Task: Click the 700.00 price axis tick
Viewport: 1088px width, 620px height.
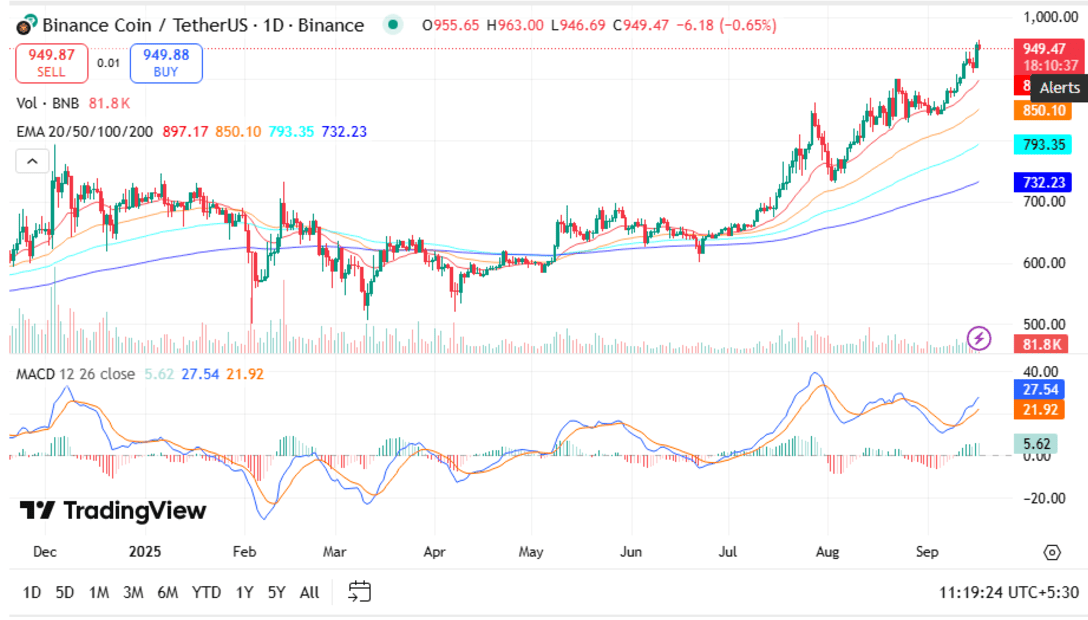Action: click(x=1044, y=202)
